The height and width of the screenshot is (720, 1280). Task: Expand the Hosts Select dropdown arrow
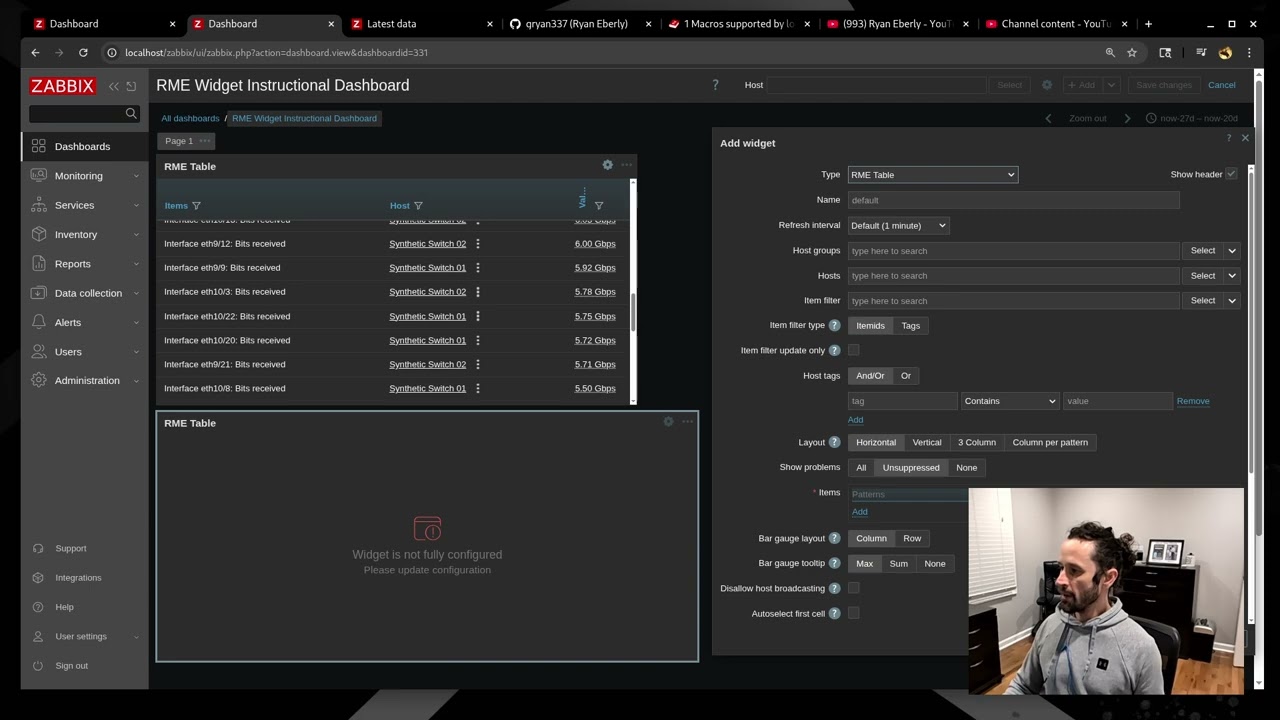point(1232,275)
